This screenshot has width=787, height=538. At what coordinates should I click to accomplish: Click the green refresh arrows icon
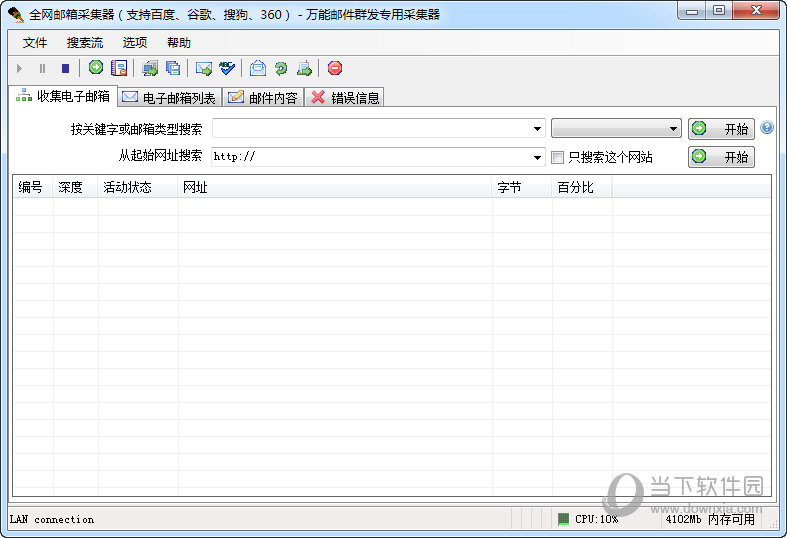click(281, 68)
